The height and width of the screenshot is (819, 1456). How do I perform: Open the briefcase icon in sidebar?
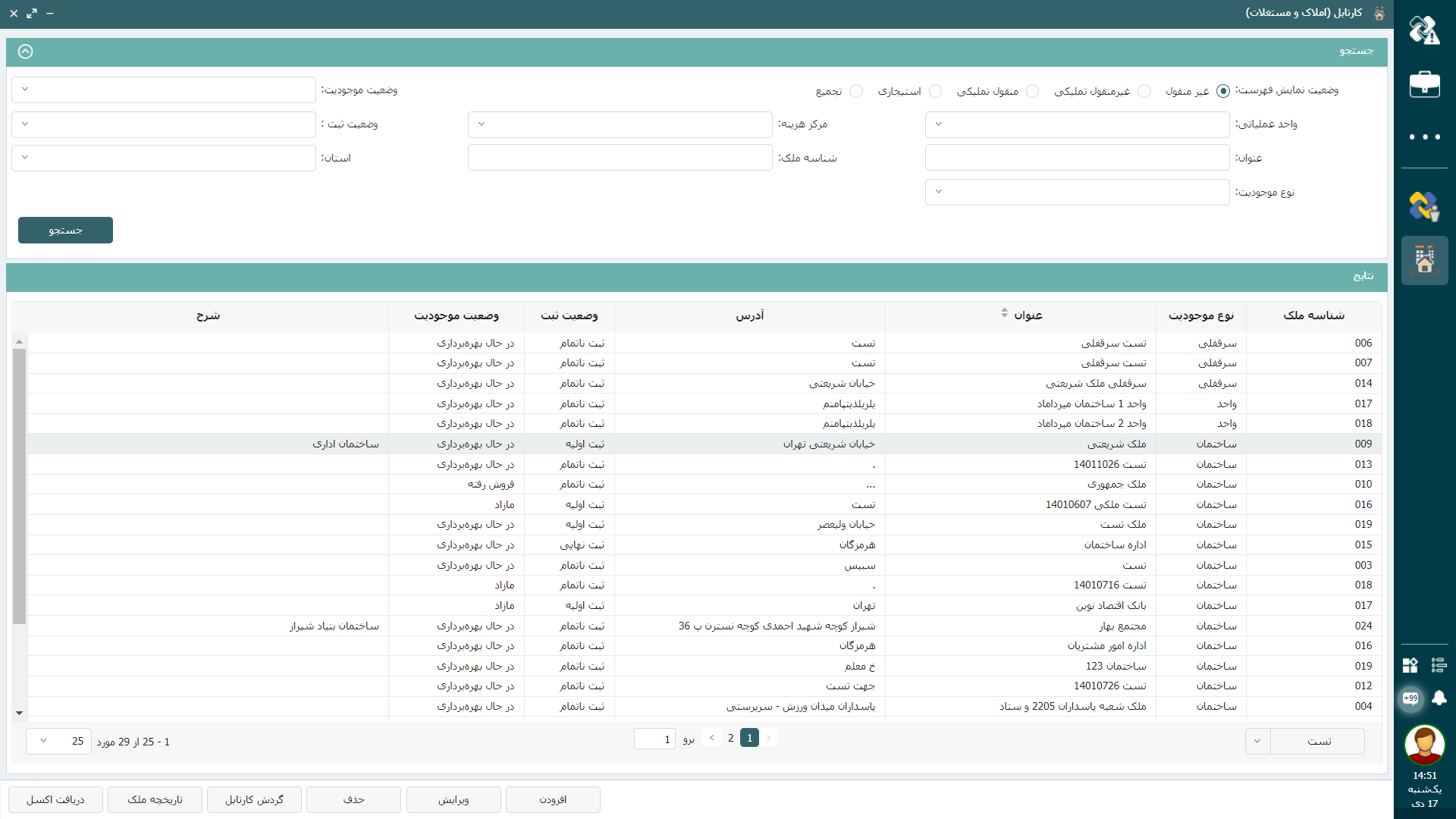tap(1424, 84)
